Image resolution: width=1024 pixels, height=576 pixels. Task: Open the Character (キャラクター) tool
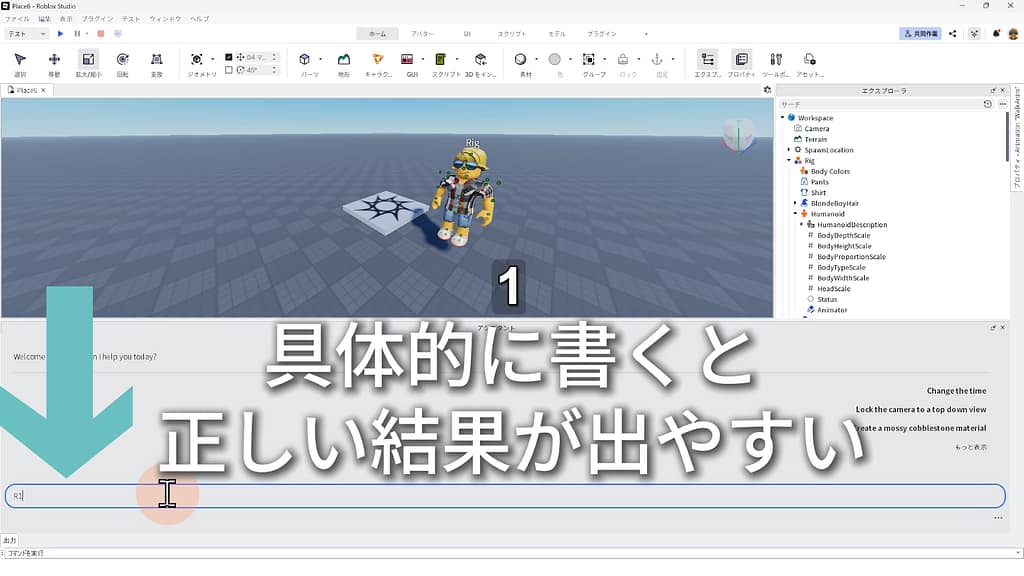378,63
